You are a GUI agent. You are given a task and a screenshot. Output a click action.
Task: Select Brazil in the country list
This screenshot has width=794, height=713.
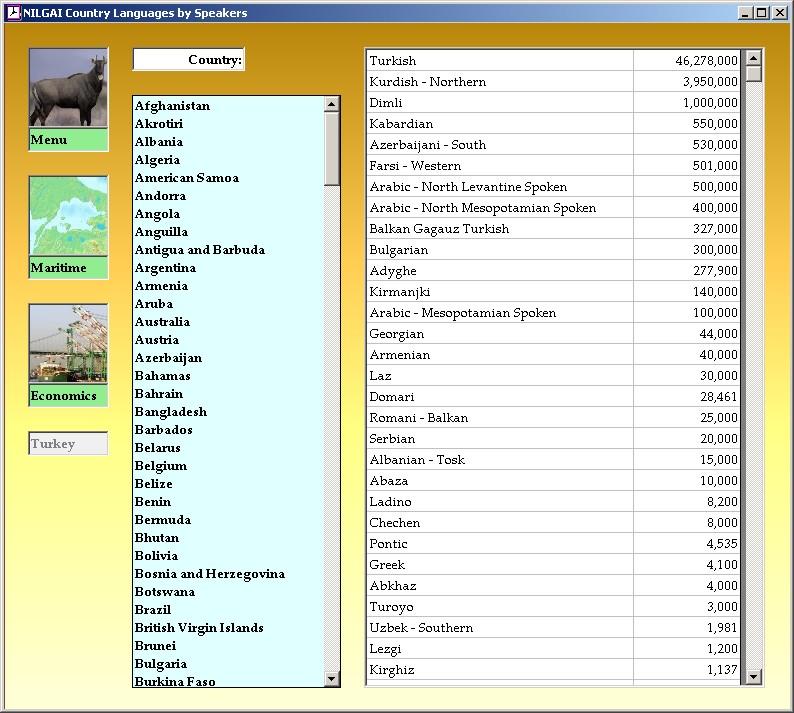153,610
